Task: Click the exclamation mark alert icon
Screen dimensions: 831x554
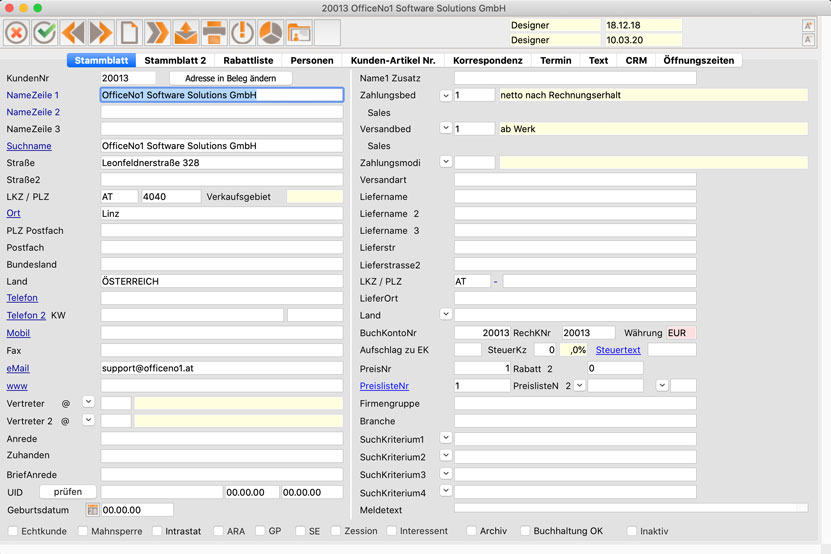Action: [x=242, y=33]
